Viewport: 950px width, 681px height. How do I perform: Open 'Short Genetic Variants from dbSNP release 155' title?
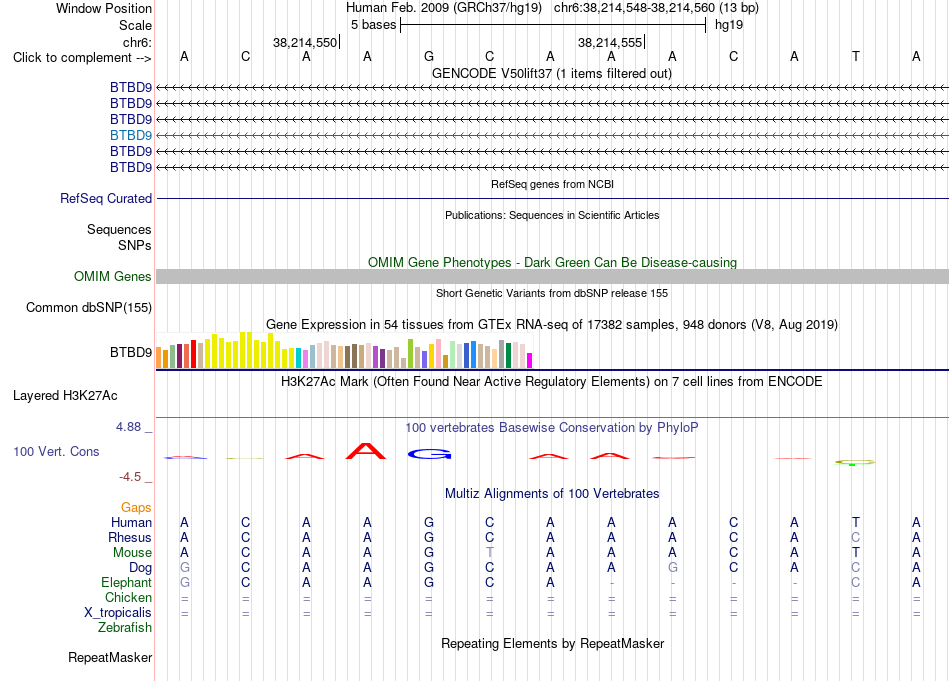[552, 293]
